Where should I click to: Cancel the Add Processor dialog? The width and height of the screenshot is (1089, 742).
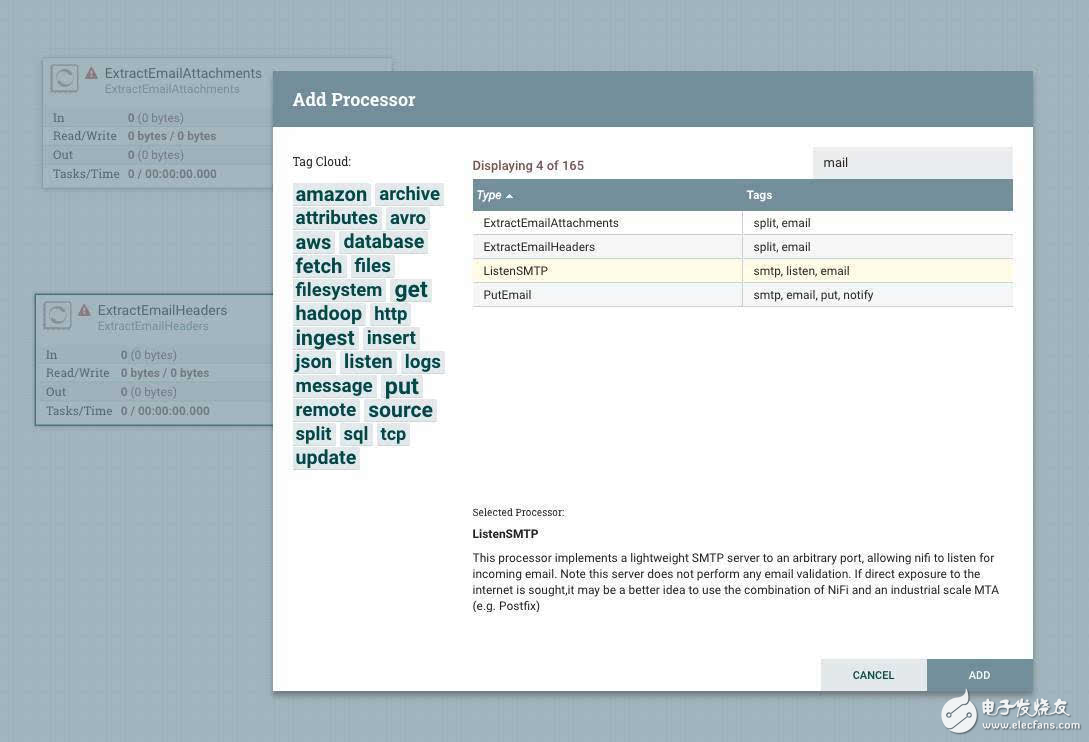coord(873,675)
